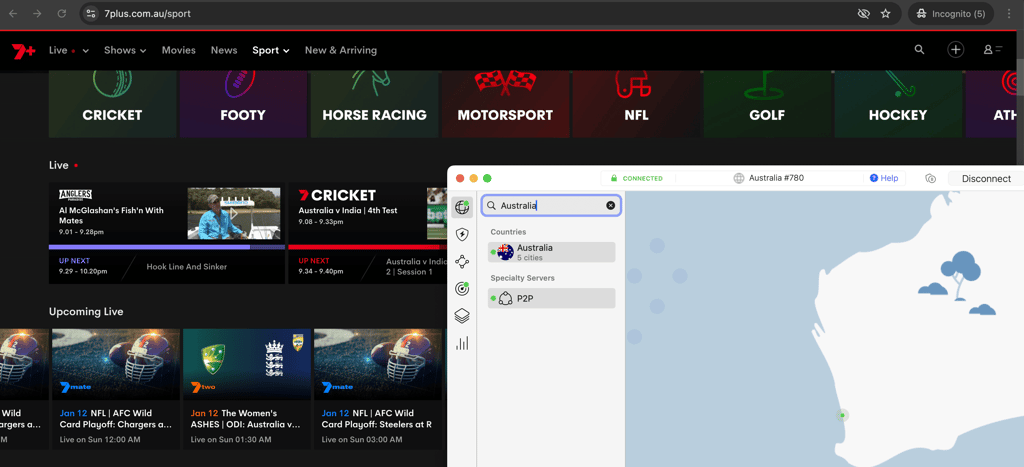
Task: Open the 7plus profile account icon
Action: click(x=993, y=50)
